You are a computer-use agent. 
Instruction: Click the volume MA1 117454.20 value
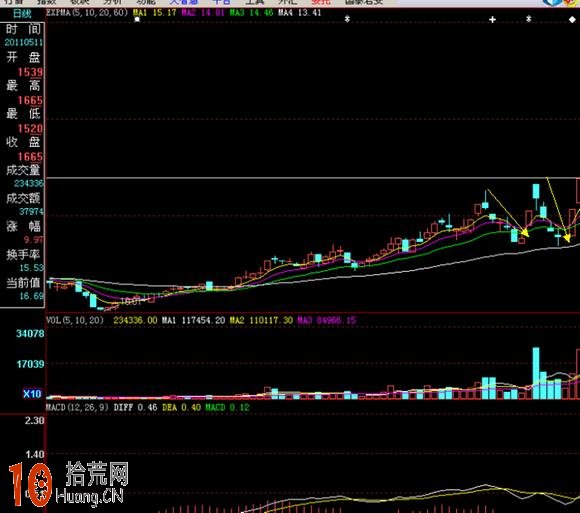point(193,320)
